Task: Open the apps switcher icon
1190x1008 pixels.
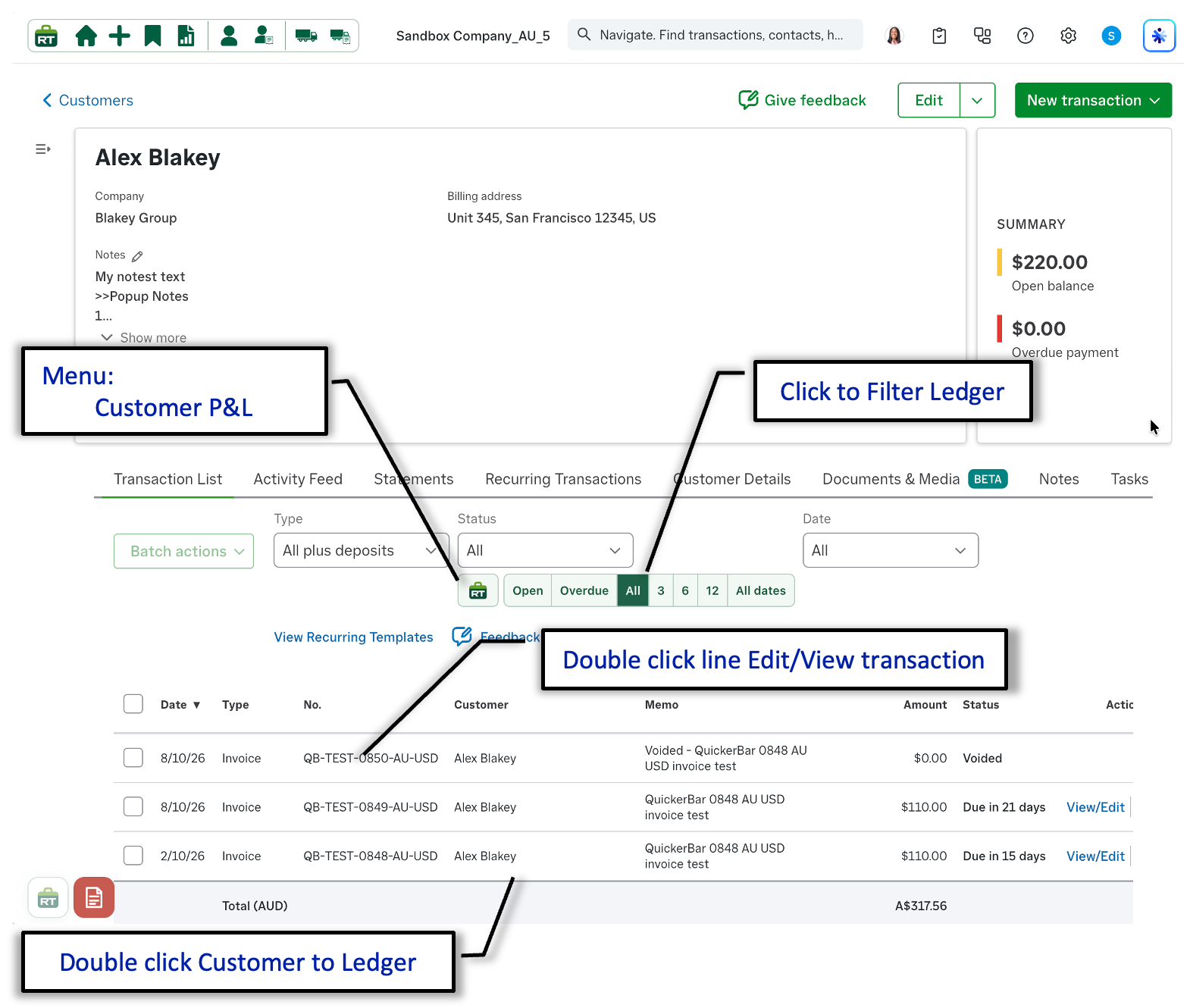Action: pyautogui.click(x=982, y=36)
